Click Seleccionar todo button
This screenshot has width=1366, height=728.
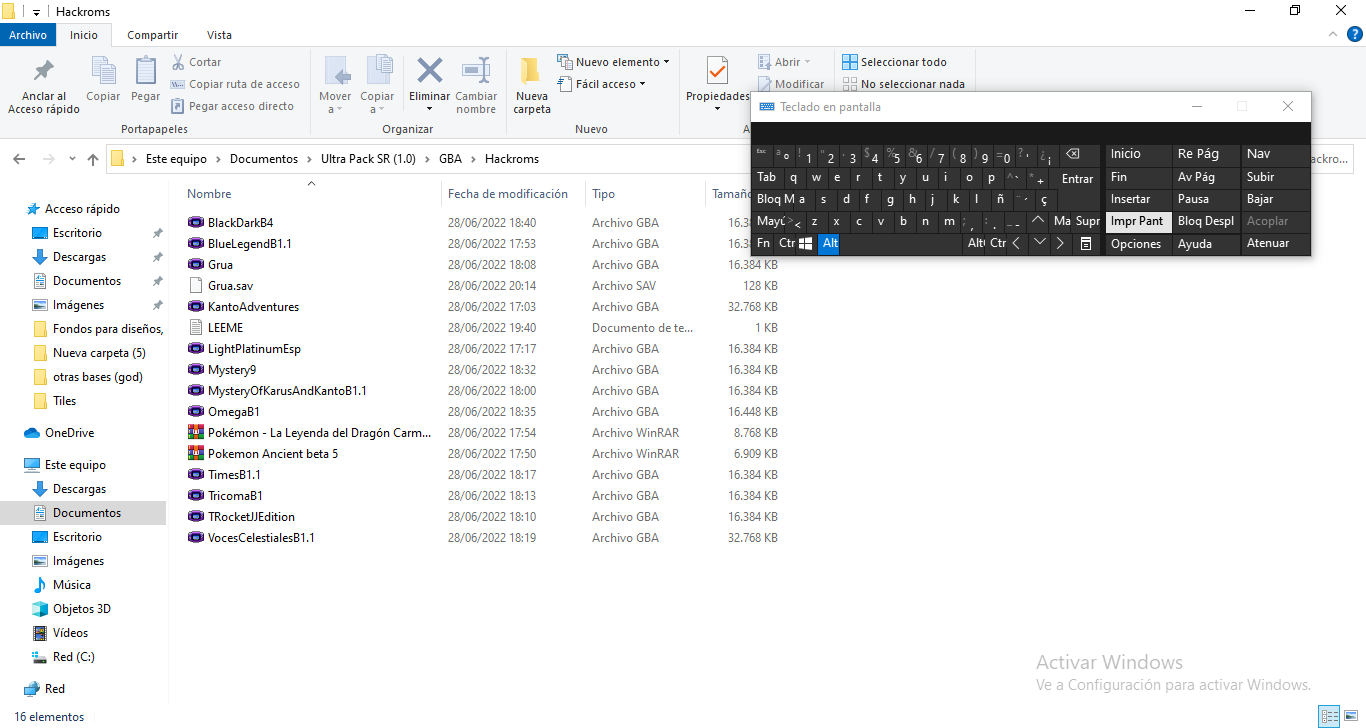pyautogui.click(x=894, y=62)
